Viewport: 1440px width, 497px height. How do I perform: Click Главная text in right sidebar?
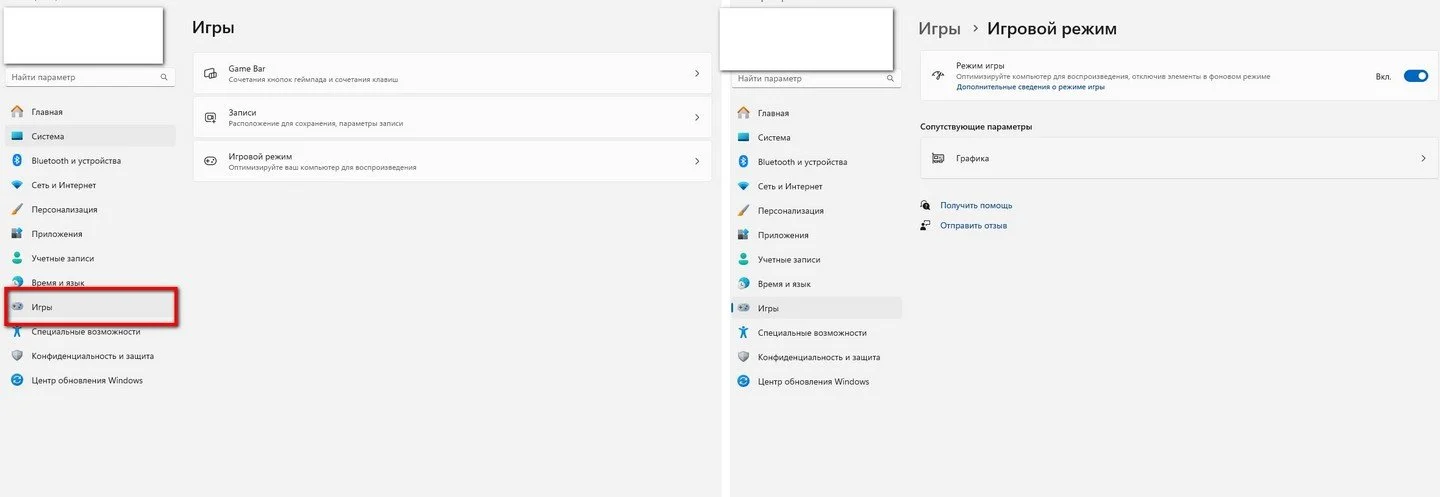(773, 113)
